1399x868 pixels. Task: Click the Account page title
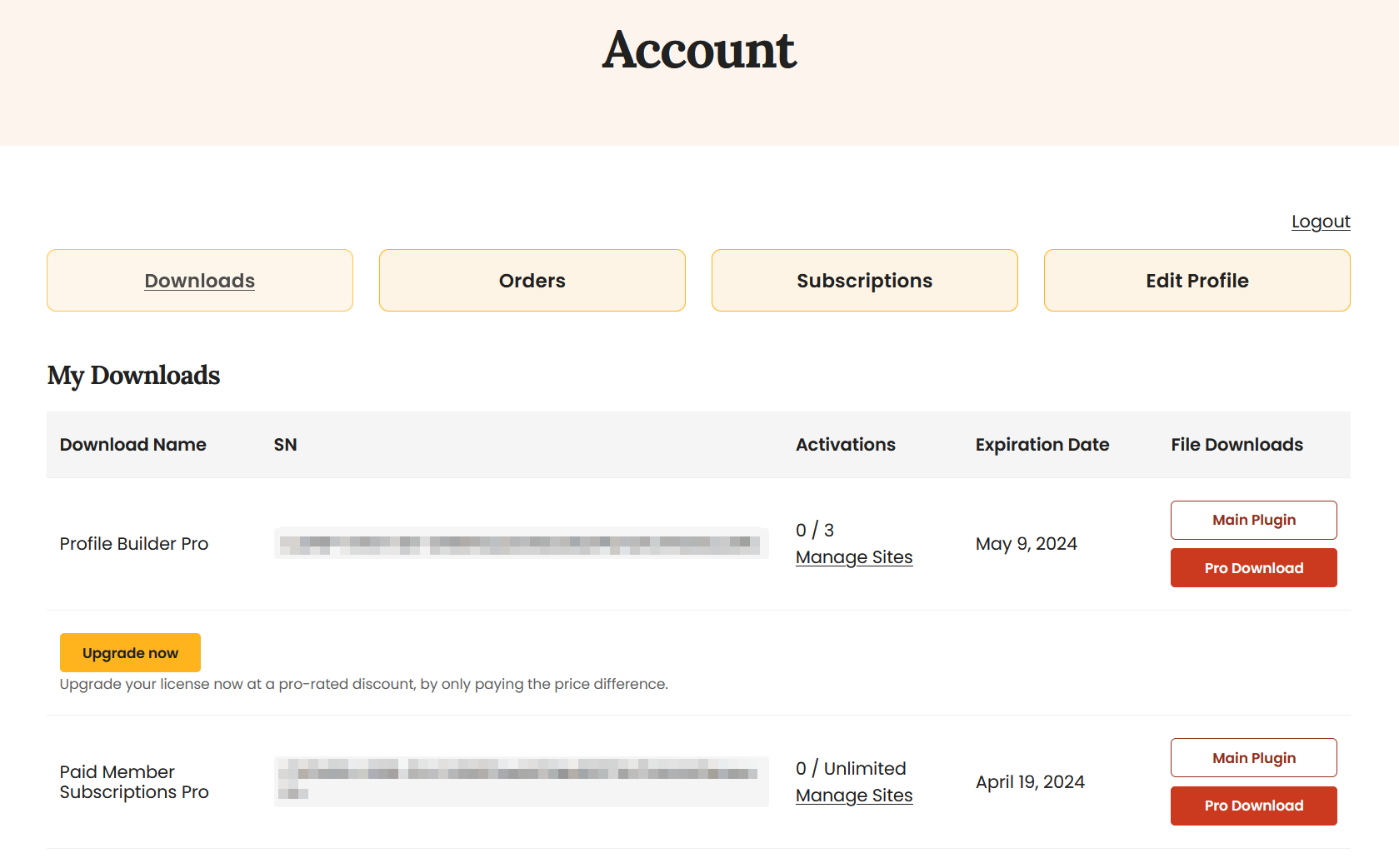pos(699,50)
